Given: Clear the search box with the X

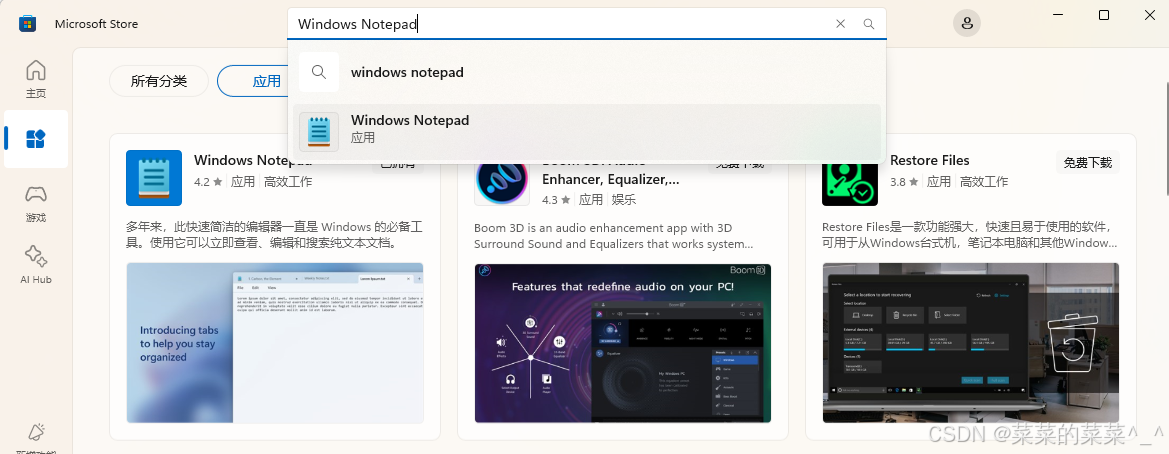Looking at the screenshot, I should tap(840, 24).
